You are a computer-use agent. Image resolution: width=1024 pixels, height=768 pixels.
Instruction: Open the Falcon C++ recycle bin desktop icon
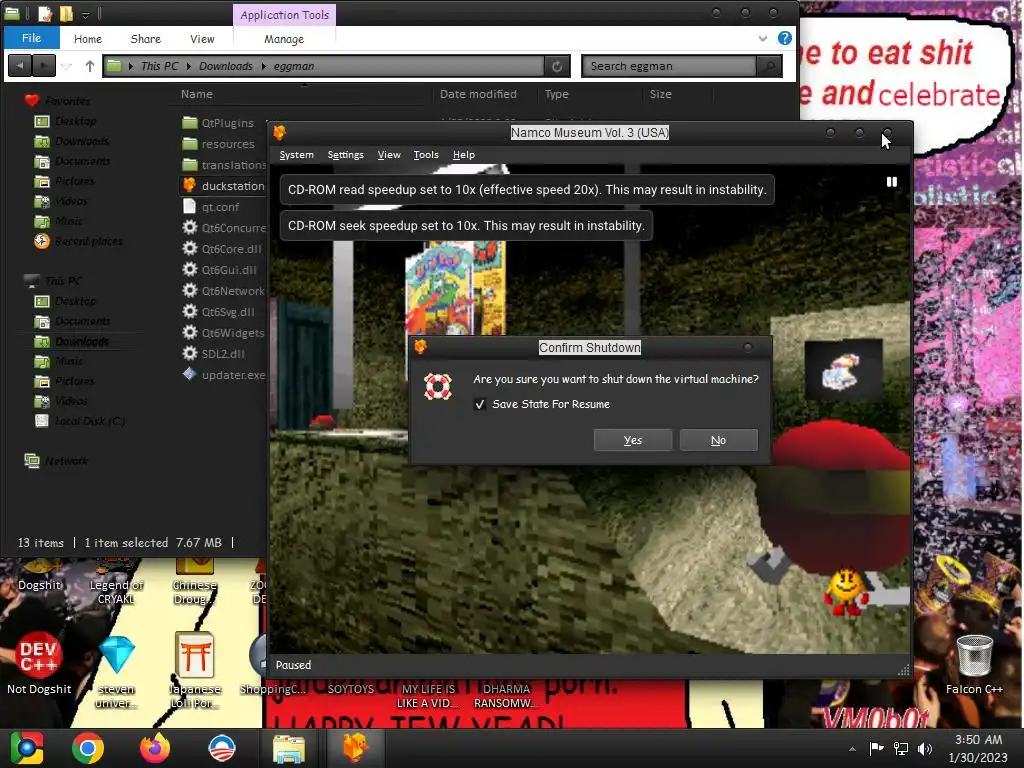(974, 665)
